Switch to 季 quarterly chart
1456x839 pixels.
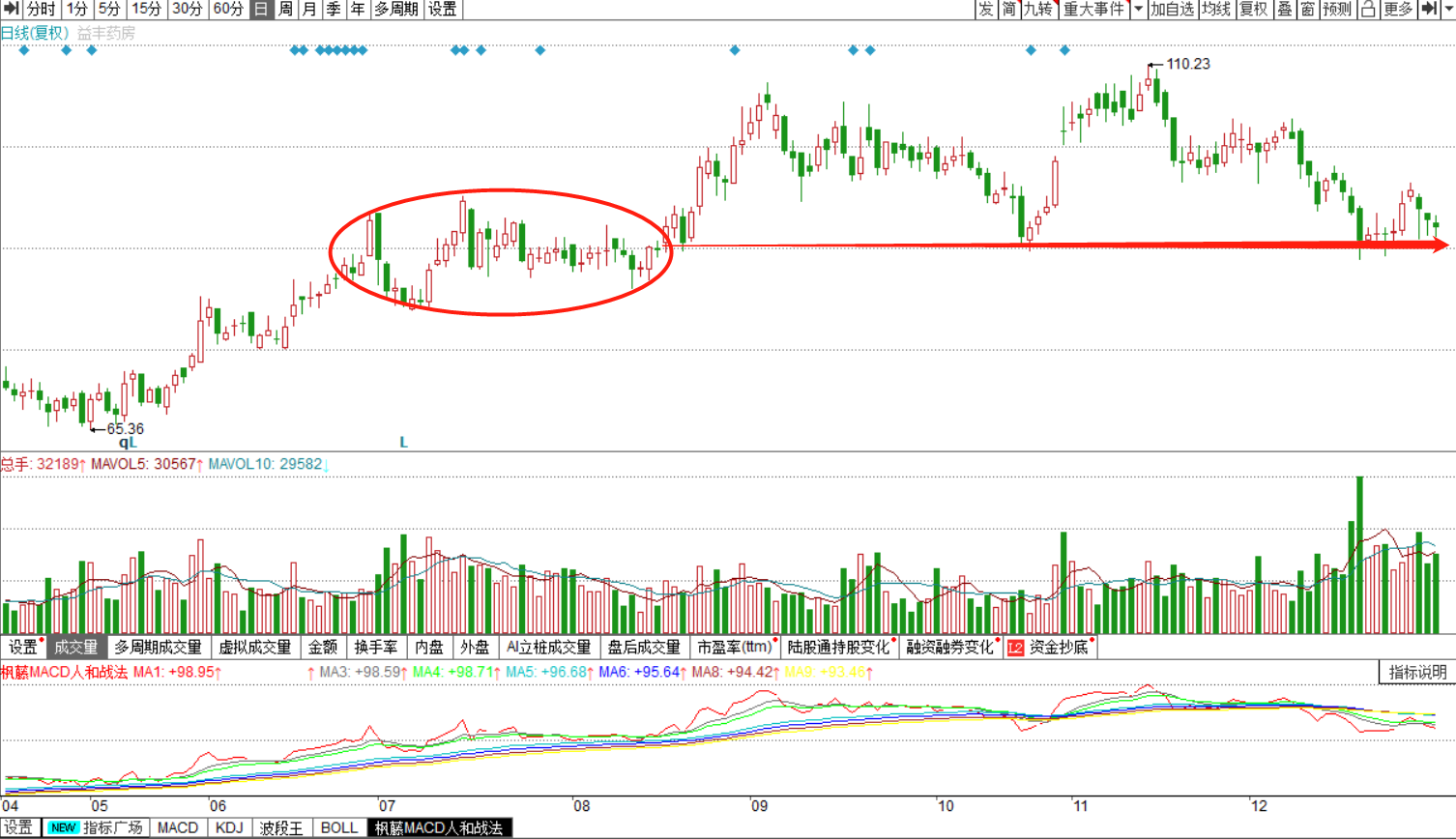pyautogui.click(x=334, y=9)
